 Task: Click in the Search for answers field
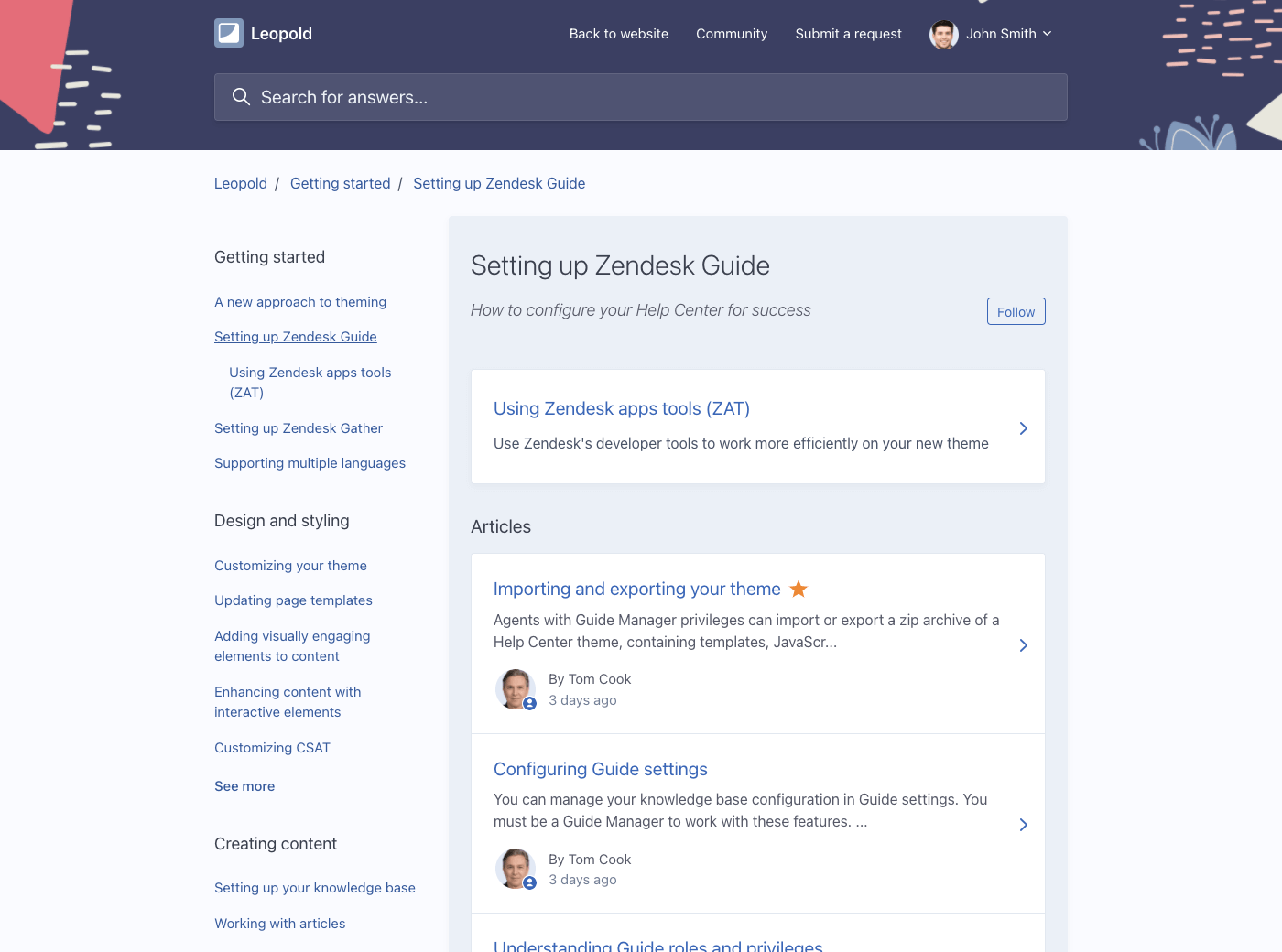pos(641,97)
